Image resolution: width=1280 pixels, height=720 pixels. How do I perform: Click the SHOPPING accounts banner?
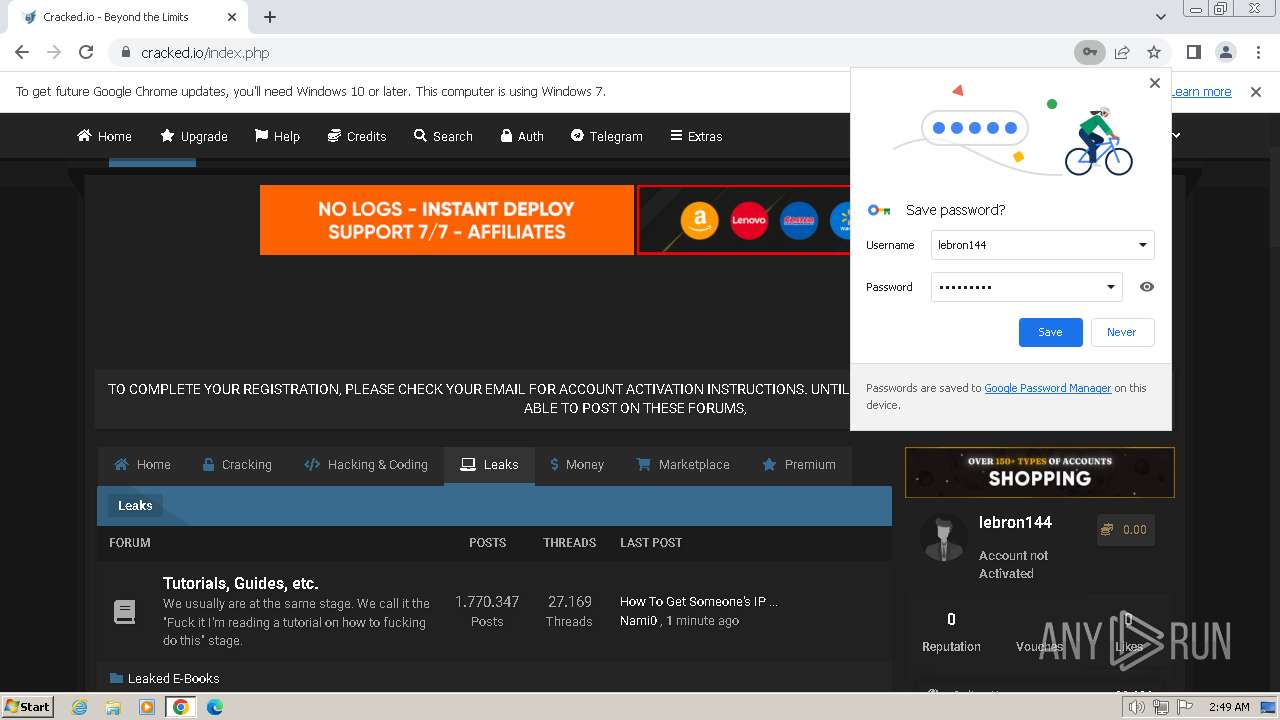(x=1040, y=472)
